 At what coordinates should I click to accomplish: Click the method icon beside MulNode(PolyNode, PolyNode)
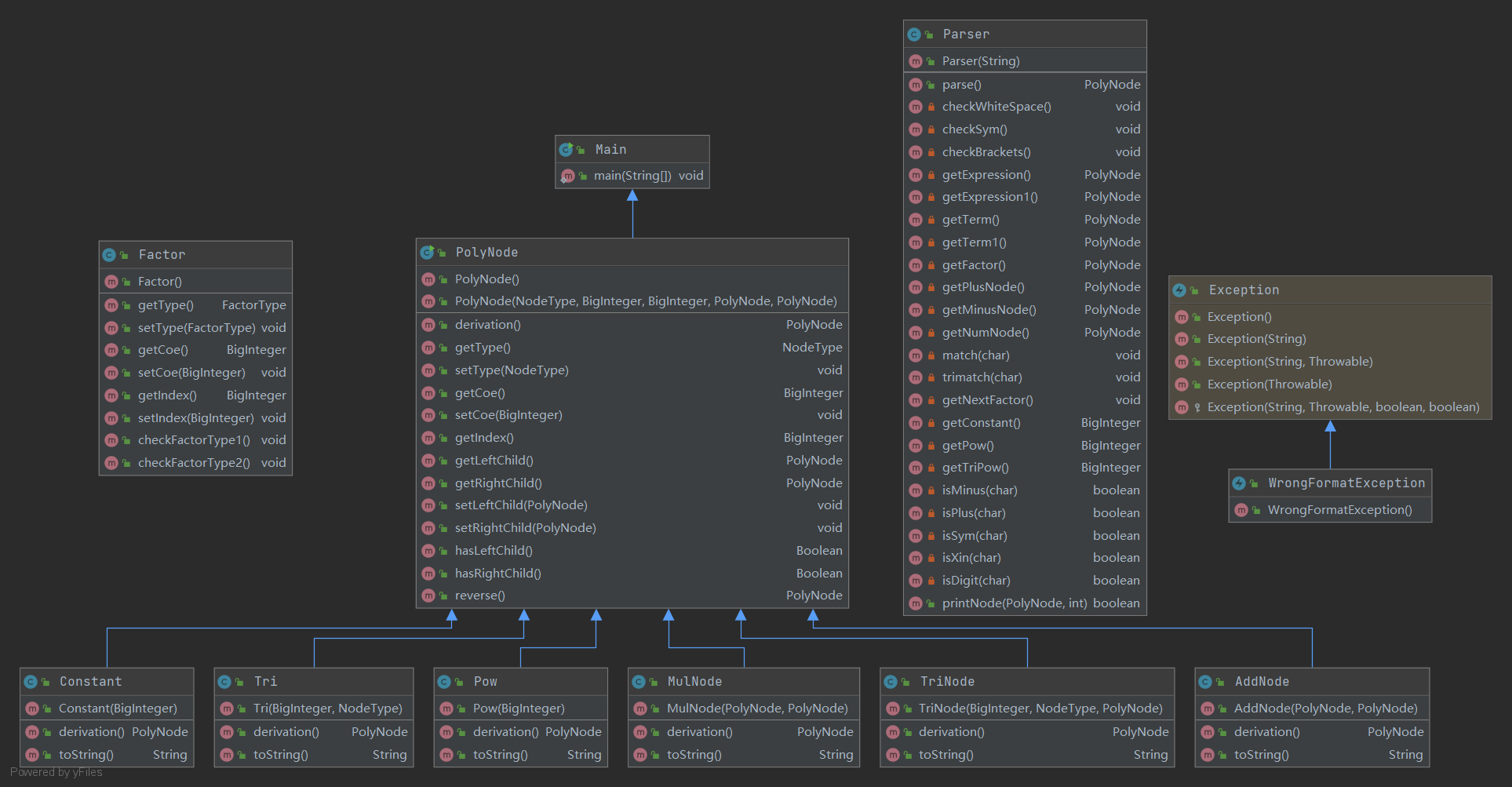coord(640,709)
